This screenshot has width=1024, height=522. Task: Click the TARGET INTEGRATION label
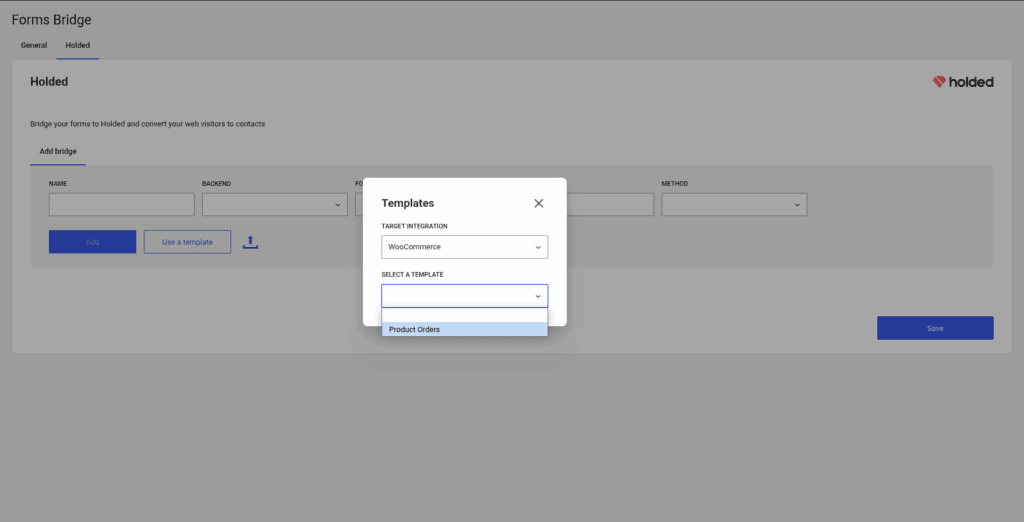414,226
